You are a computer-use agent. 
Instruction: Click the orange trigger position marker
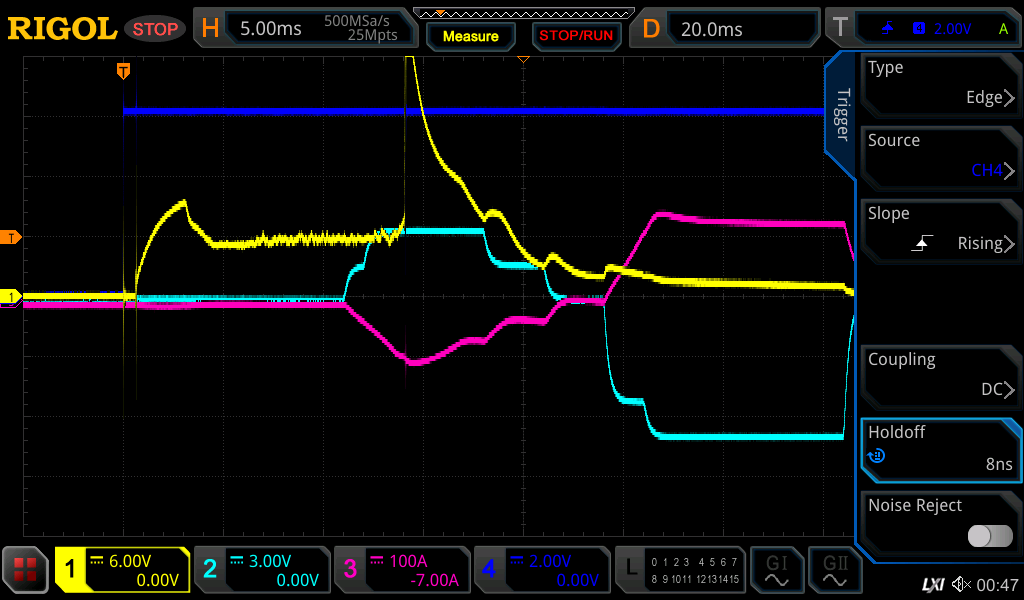[123, 70]
